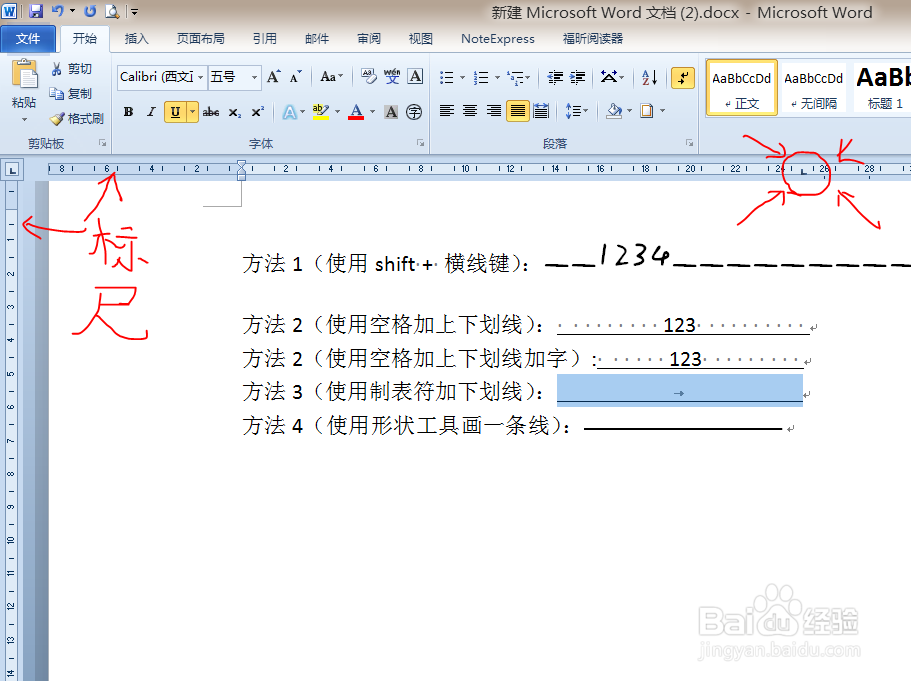911x681 pixels.
Task: Toggle Bold formatting
Action: (x=127, y=112)
